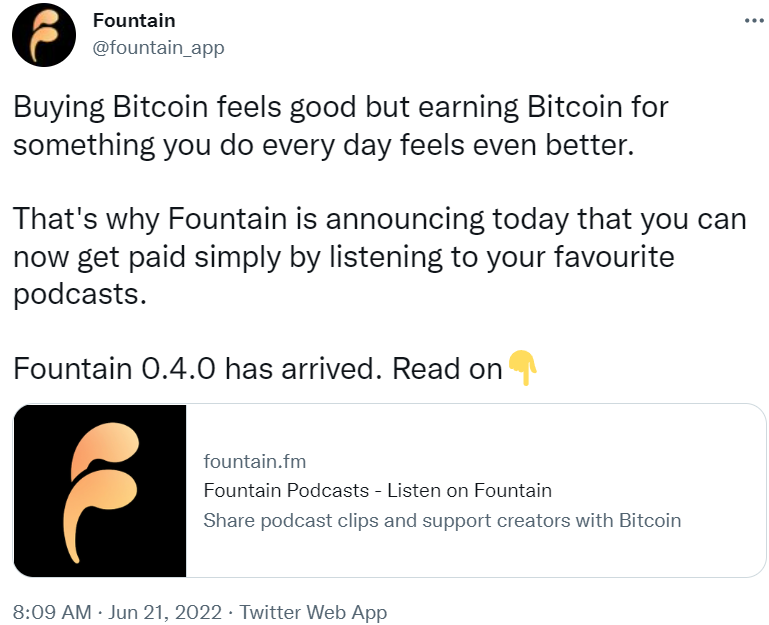Image resolution: width=769 pixels, height=625 pixels.
Task: Click the "now get paid simply" line
Action: pos(343,257)
